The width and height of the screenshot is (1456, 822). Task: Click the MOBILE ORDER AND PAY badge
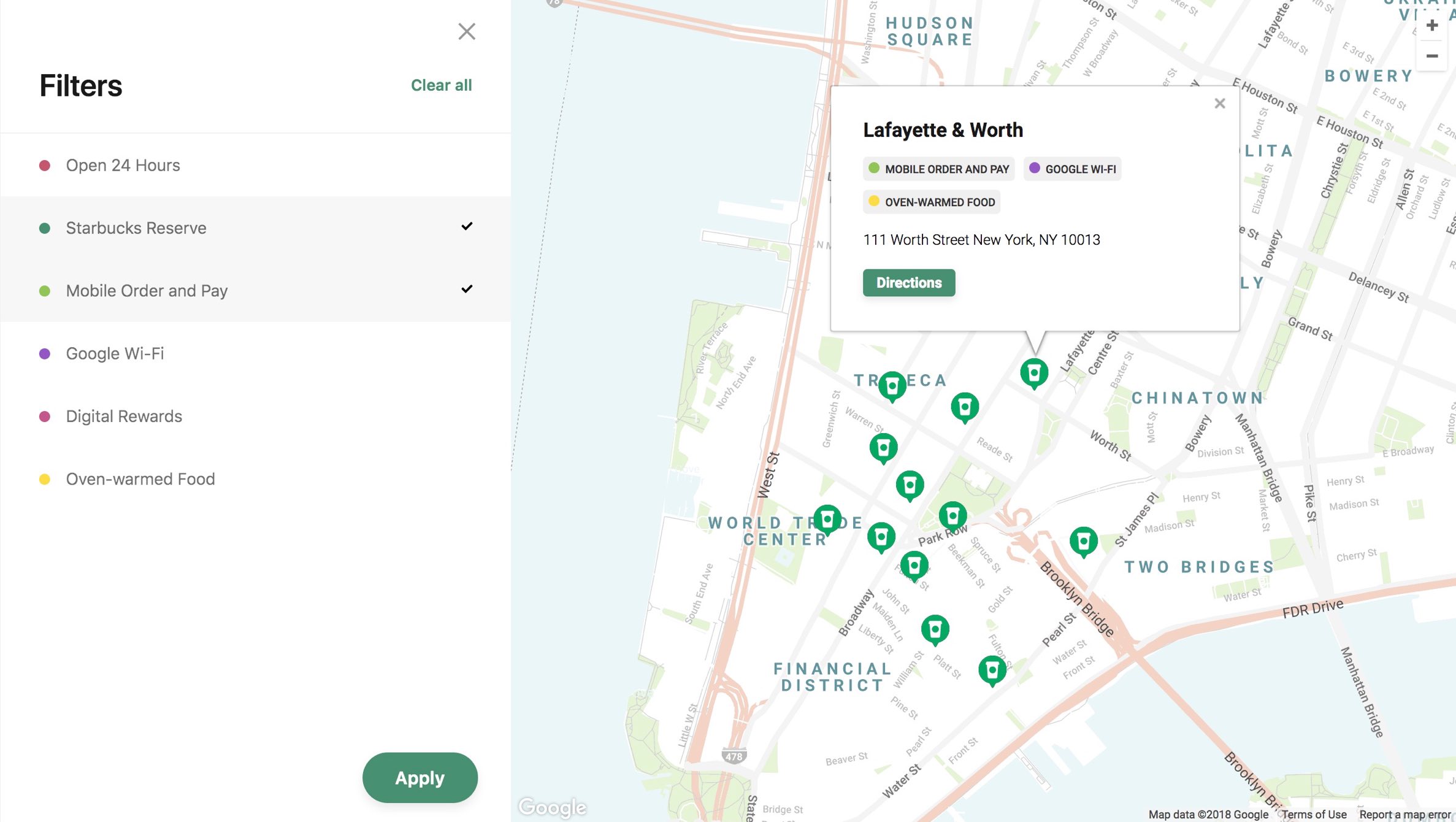(938, 169)
